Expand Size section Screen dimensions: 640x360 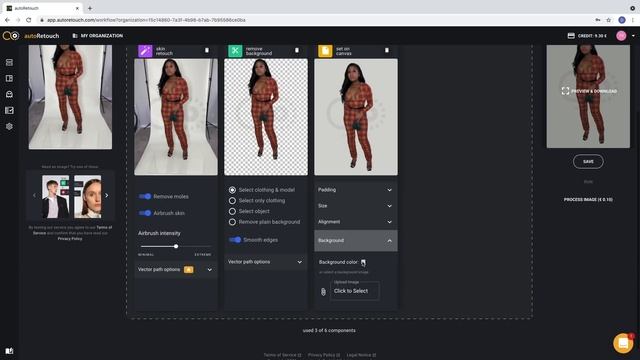pos(356,206)
